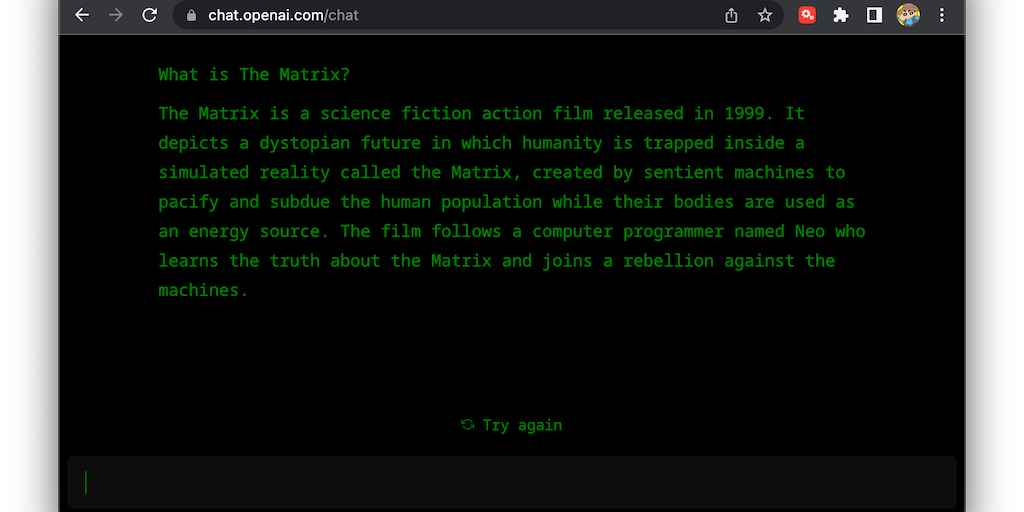Toggle the browser side panel
This screenshot has width=1024, height=512.
tap(874, 15)
